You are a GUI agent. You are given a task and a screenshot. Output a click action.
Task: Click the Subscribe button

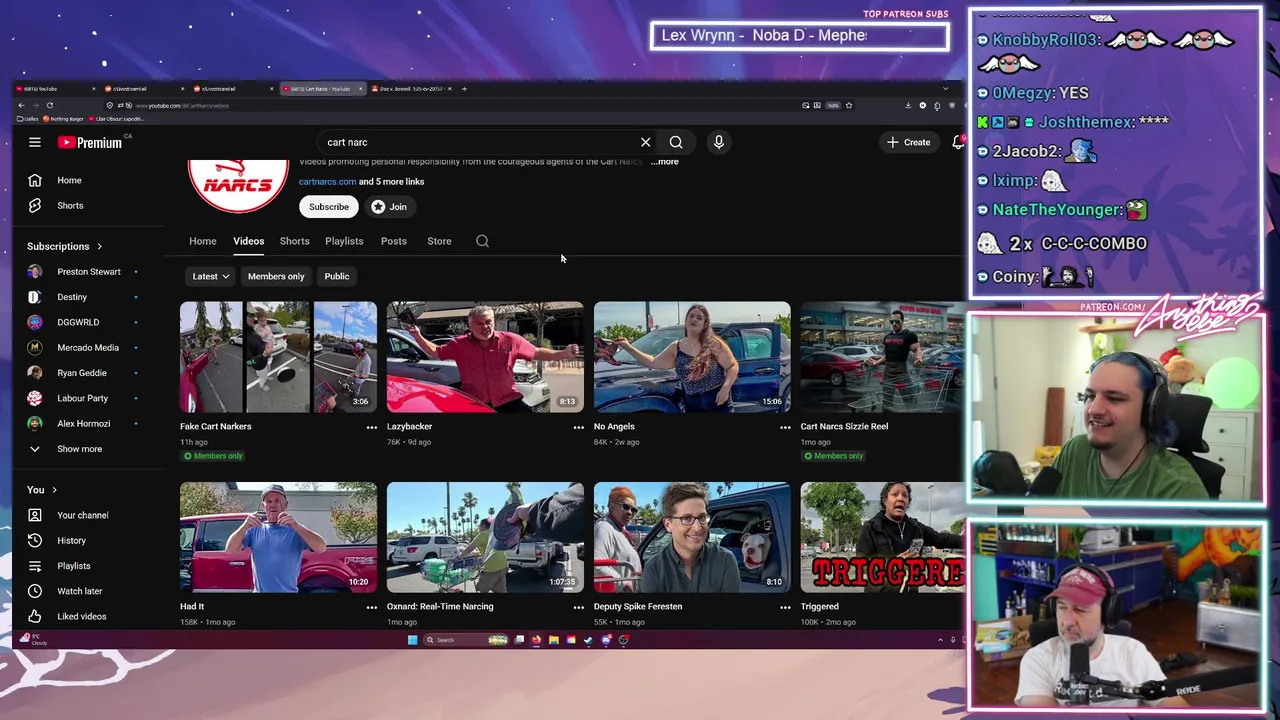[328, 207]
